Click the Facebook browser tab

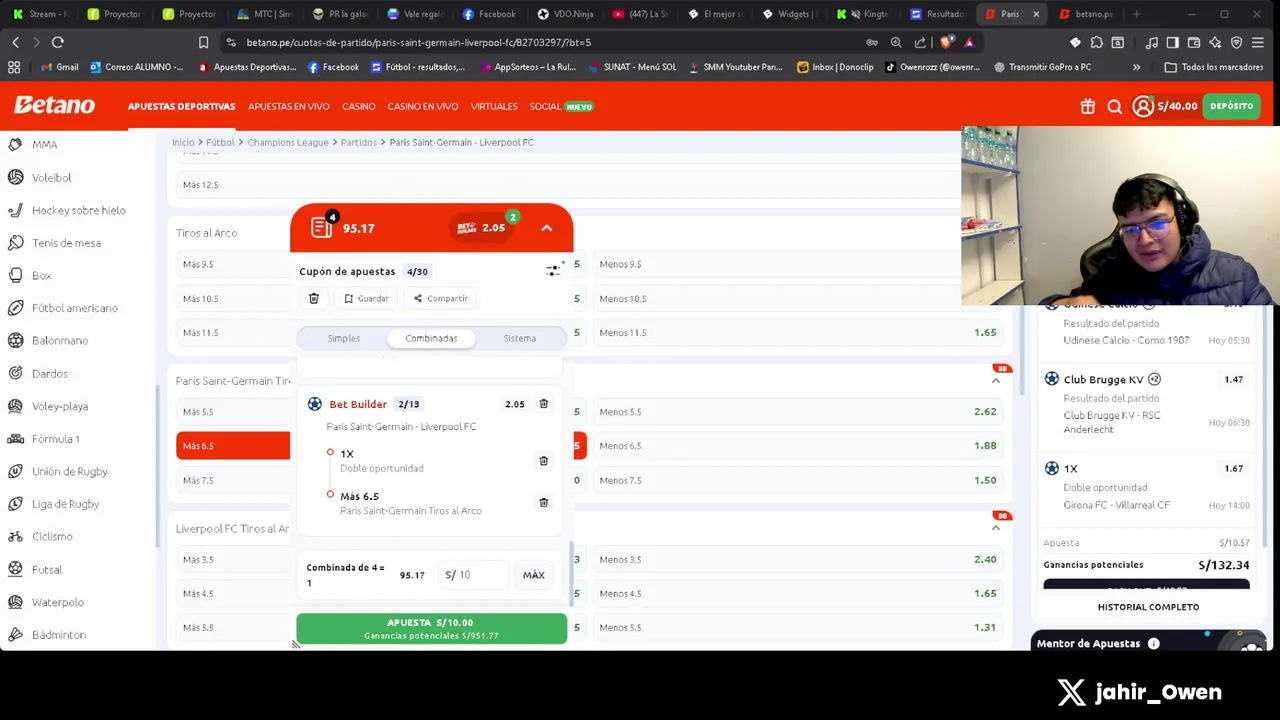click(490, 14)
